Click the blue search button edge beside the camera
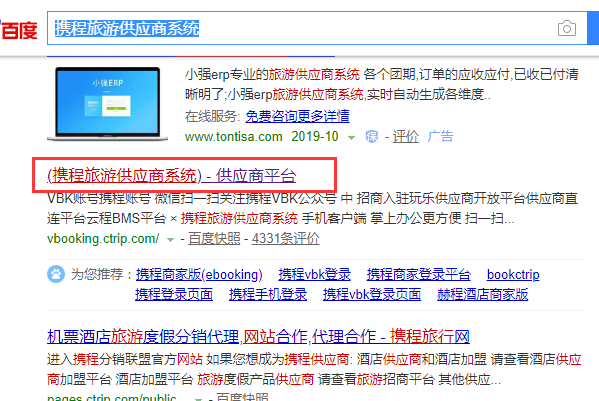 [593, 28]
